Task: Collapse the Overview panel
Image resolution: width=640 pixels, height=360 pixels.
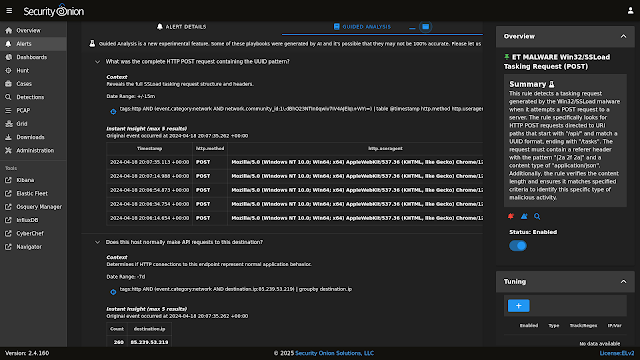Action: (623, 36)
